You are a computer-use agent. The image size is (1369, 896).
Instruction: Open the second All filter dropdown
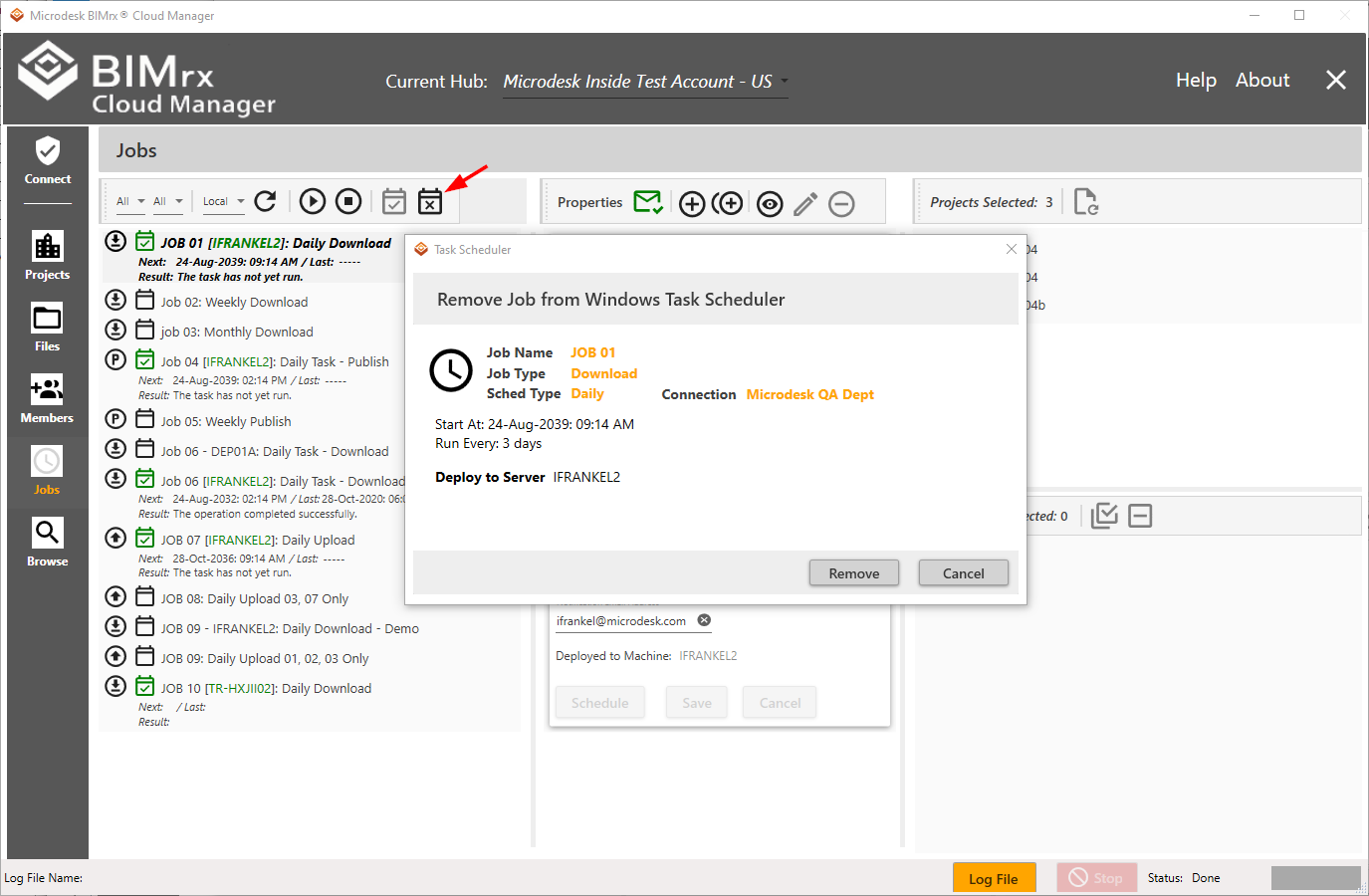167,201
